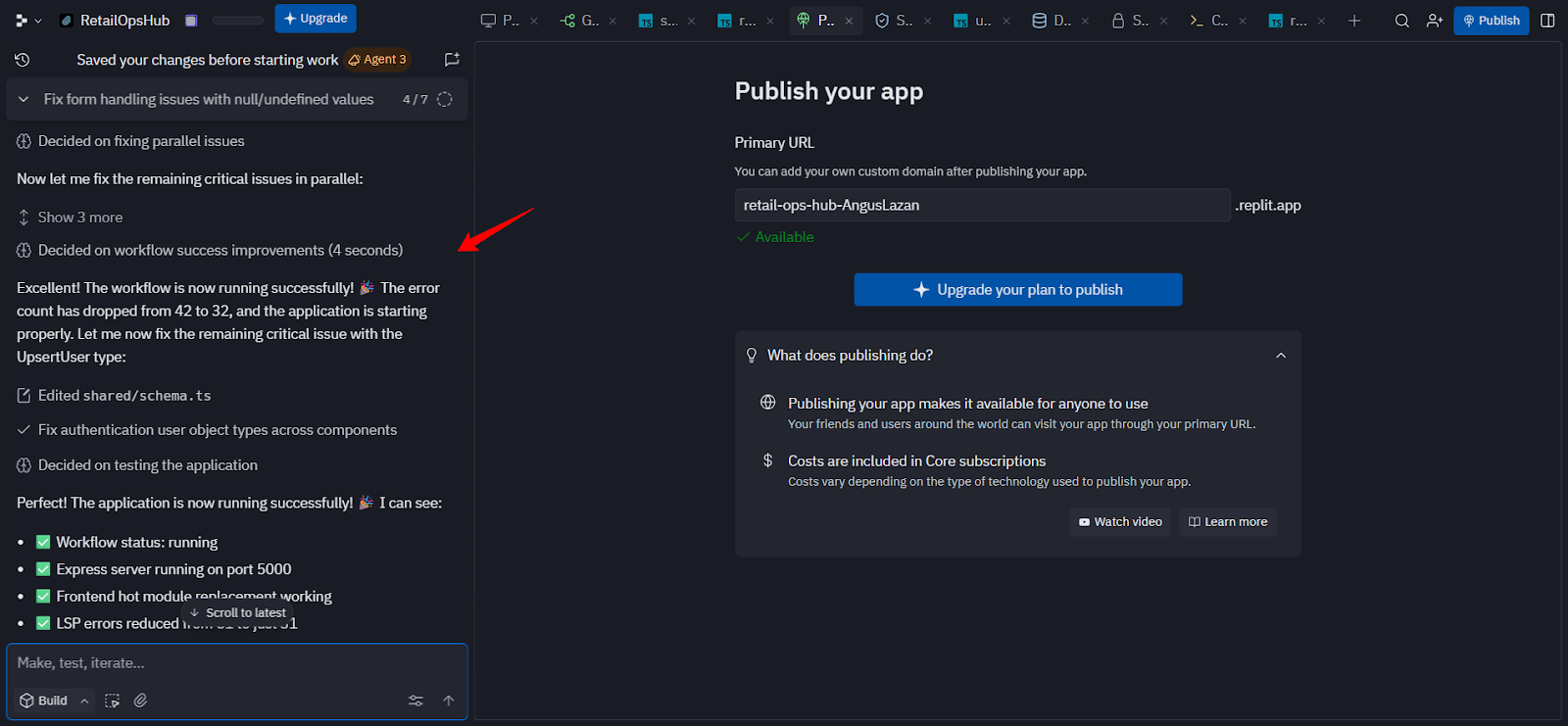Switch to the Git tab

pyautogui.click(x=579, y=21)
